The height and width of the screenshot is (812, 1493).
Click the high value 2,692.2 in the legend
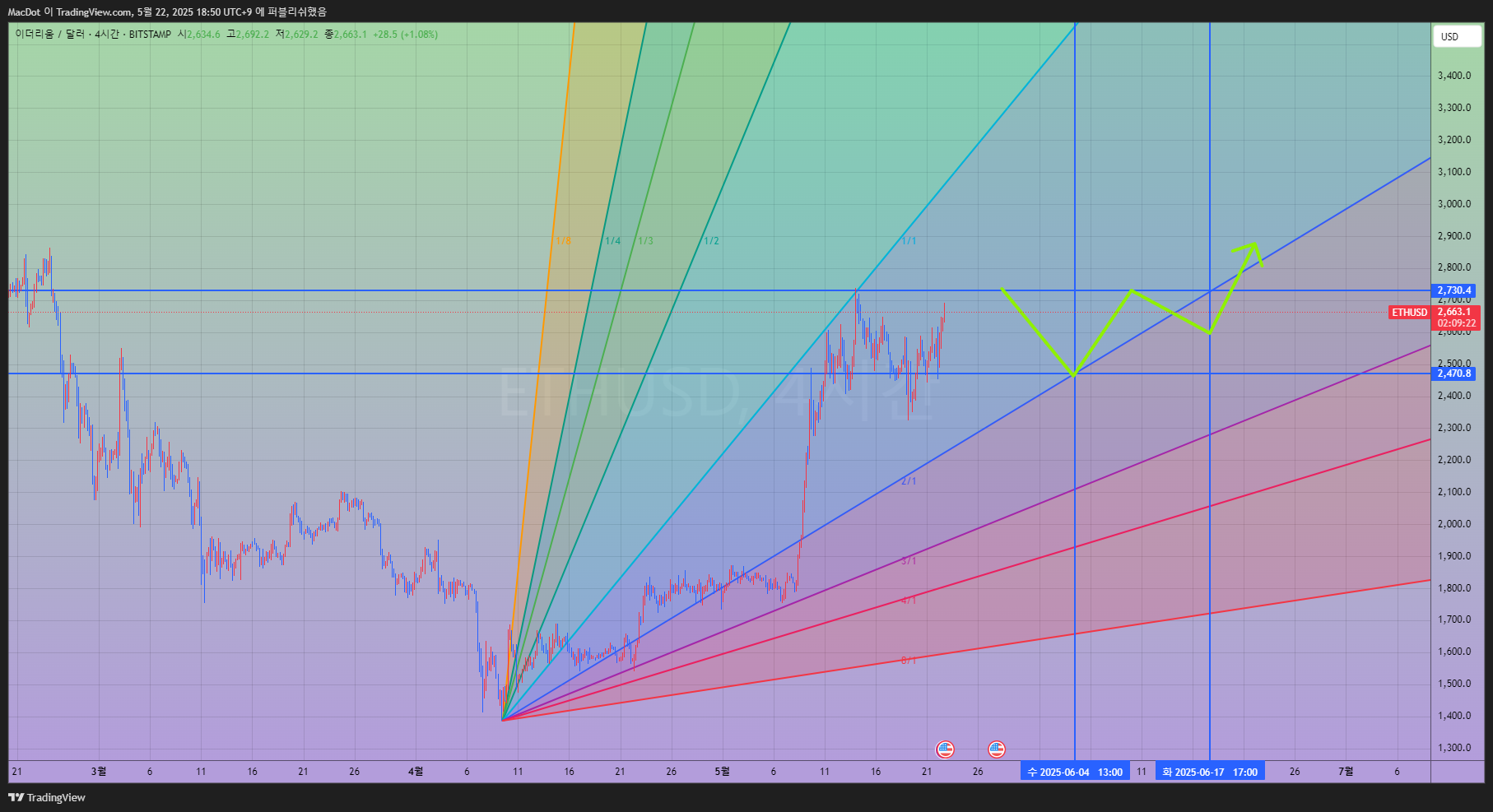[x=253, y=35]
